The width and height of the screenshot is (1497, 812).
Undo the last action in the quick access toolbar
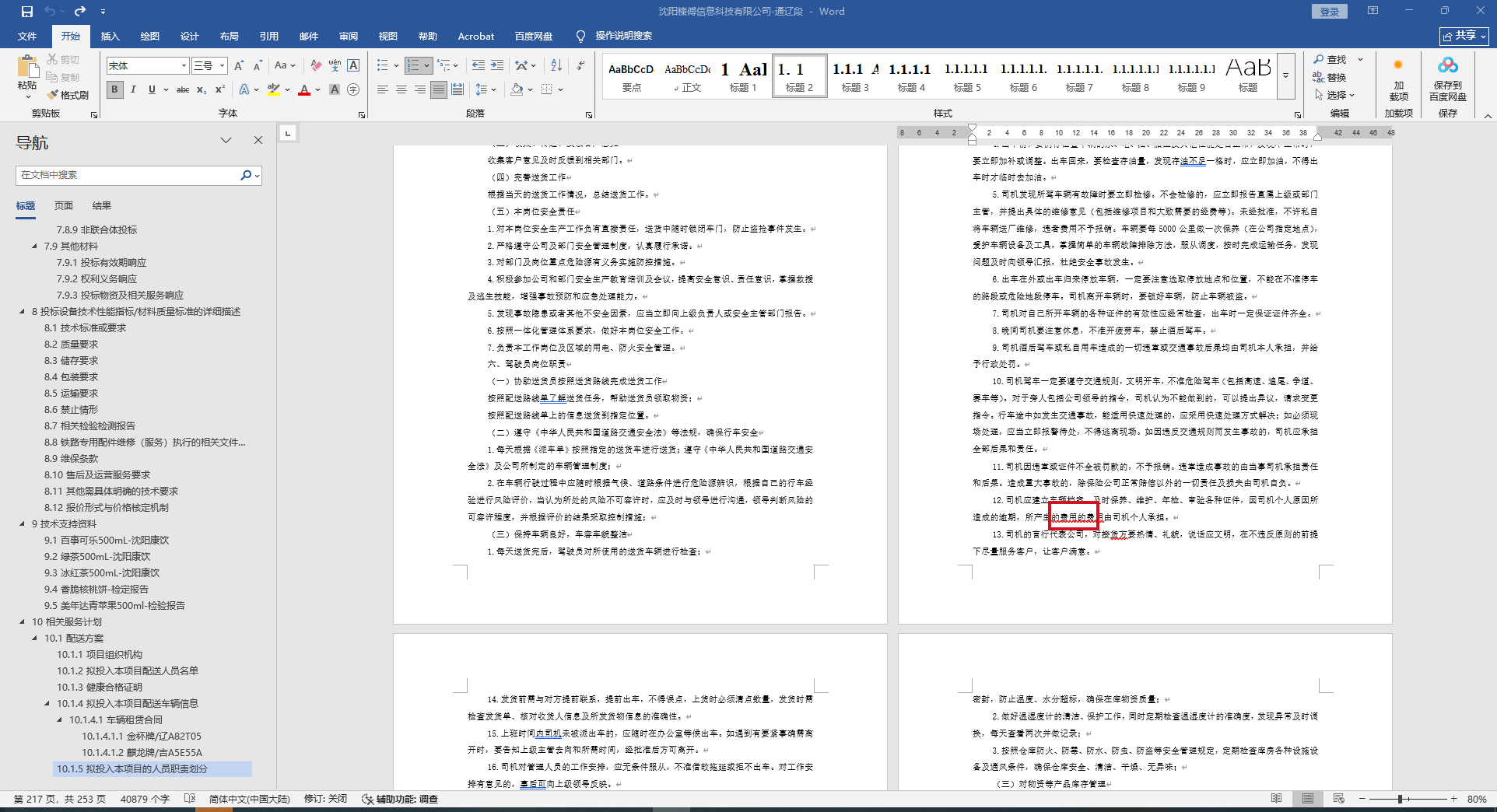click(50, 12)
